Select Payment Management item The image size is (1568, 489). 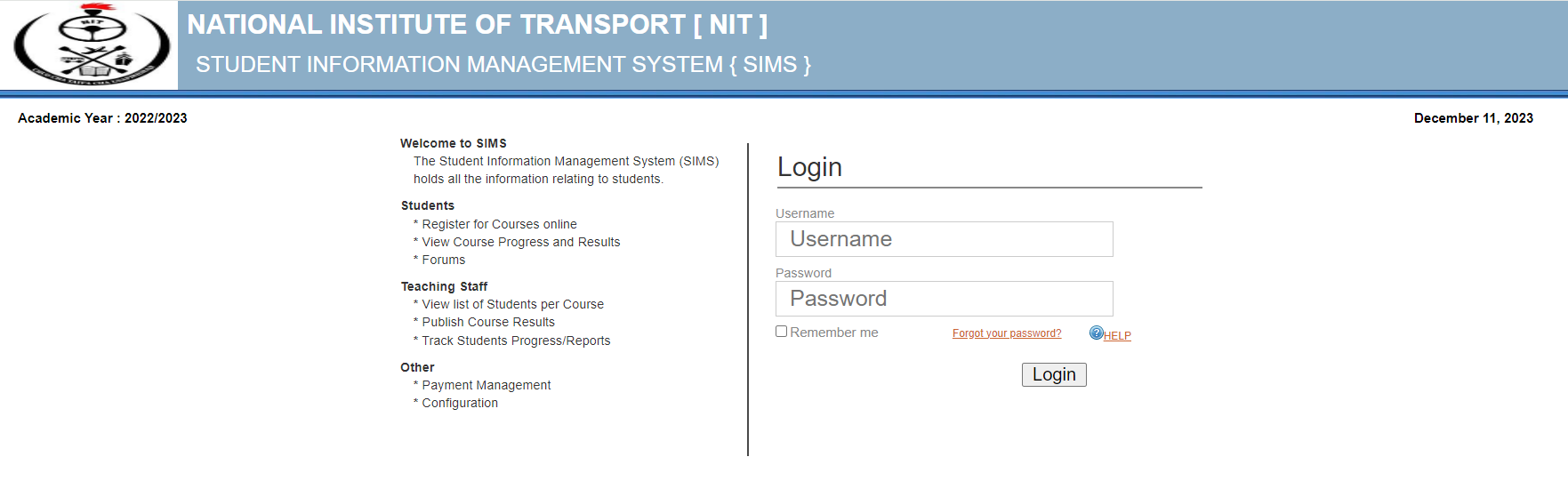pyautogui.click(x=486, y=385)
